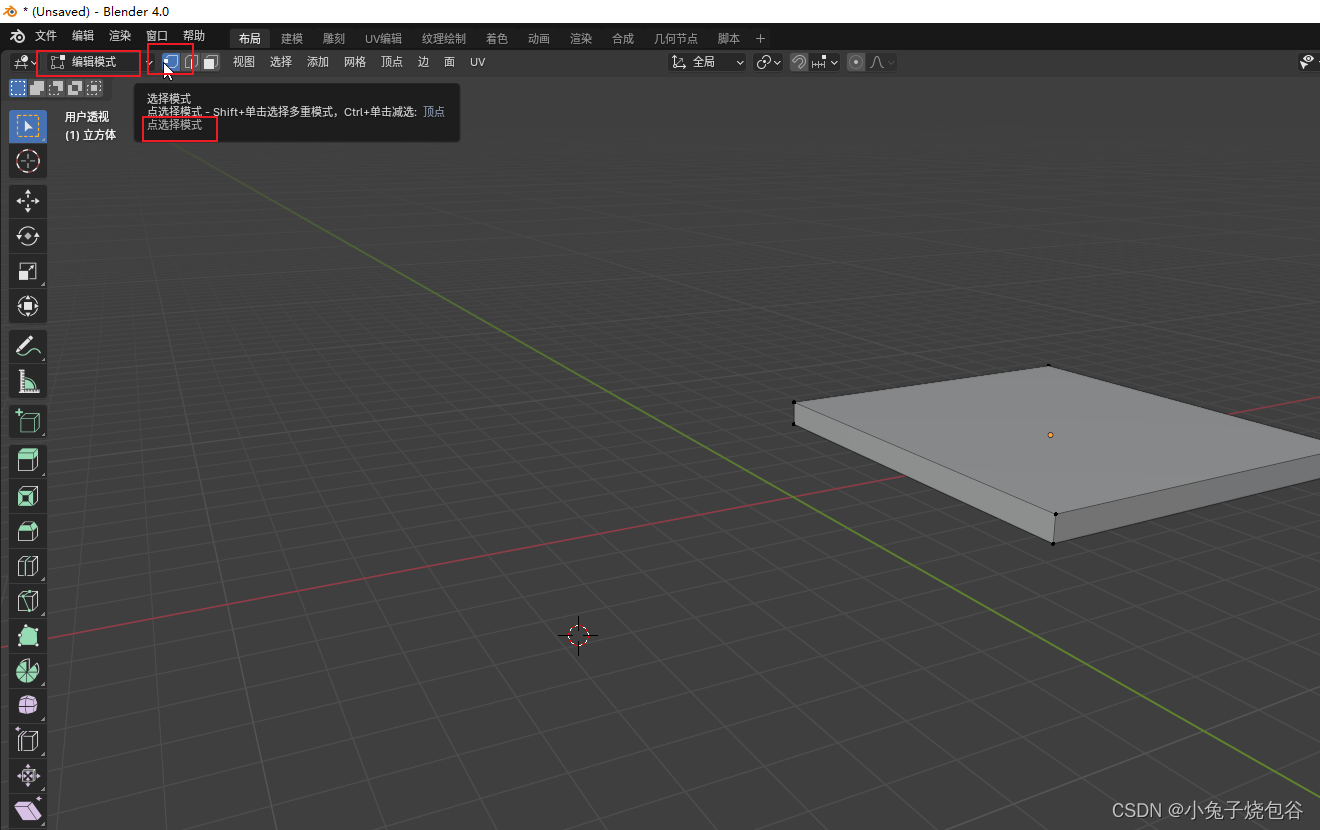Set selection mode to invert
Viewport: 1320px width, 830px height.
75,88
